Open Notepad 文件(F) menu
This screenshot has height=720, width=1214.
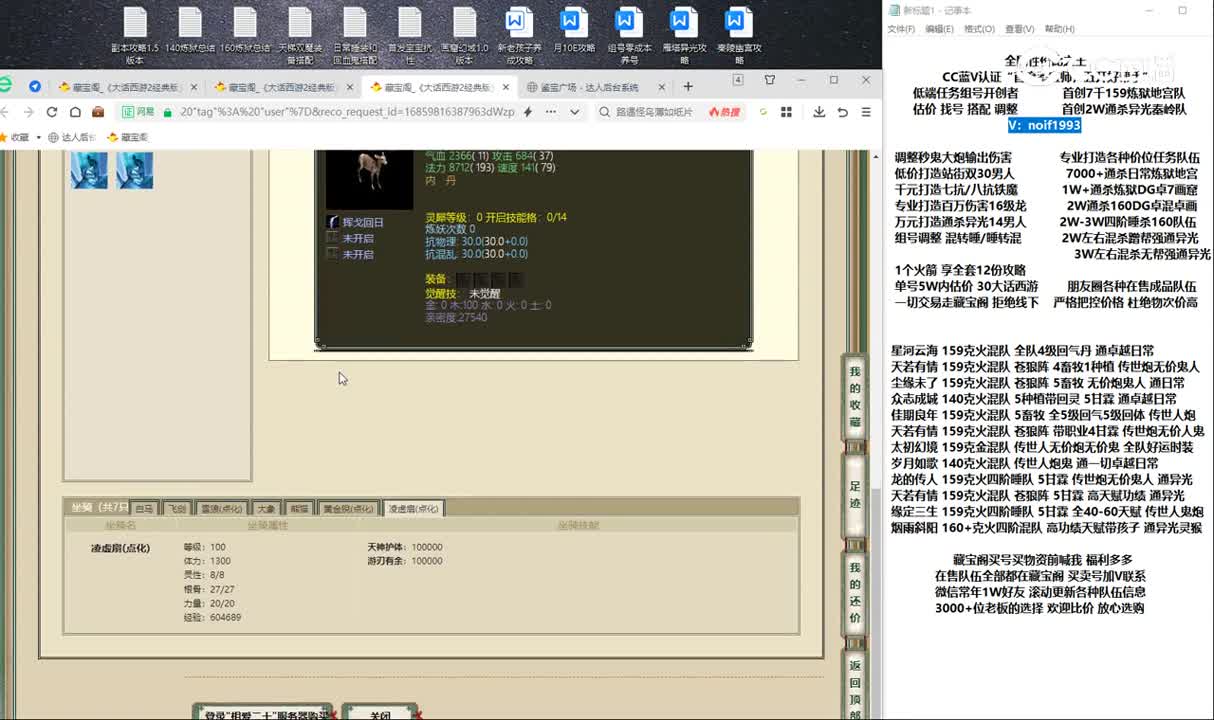[901, 29]
